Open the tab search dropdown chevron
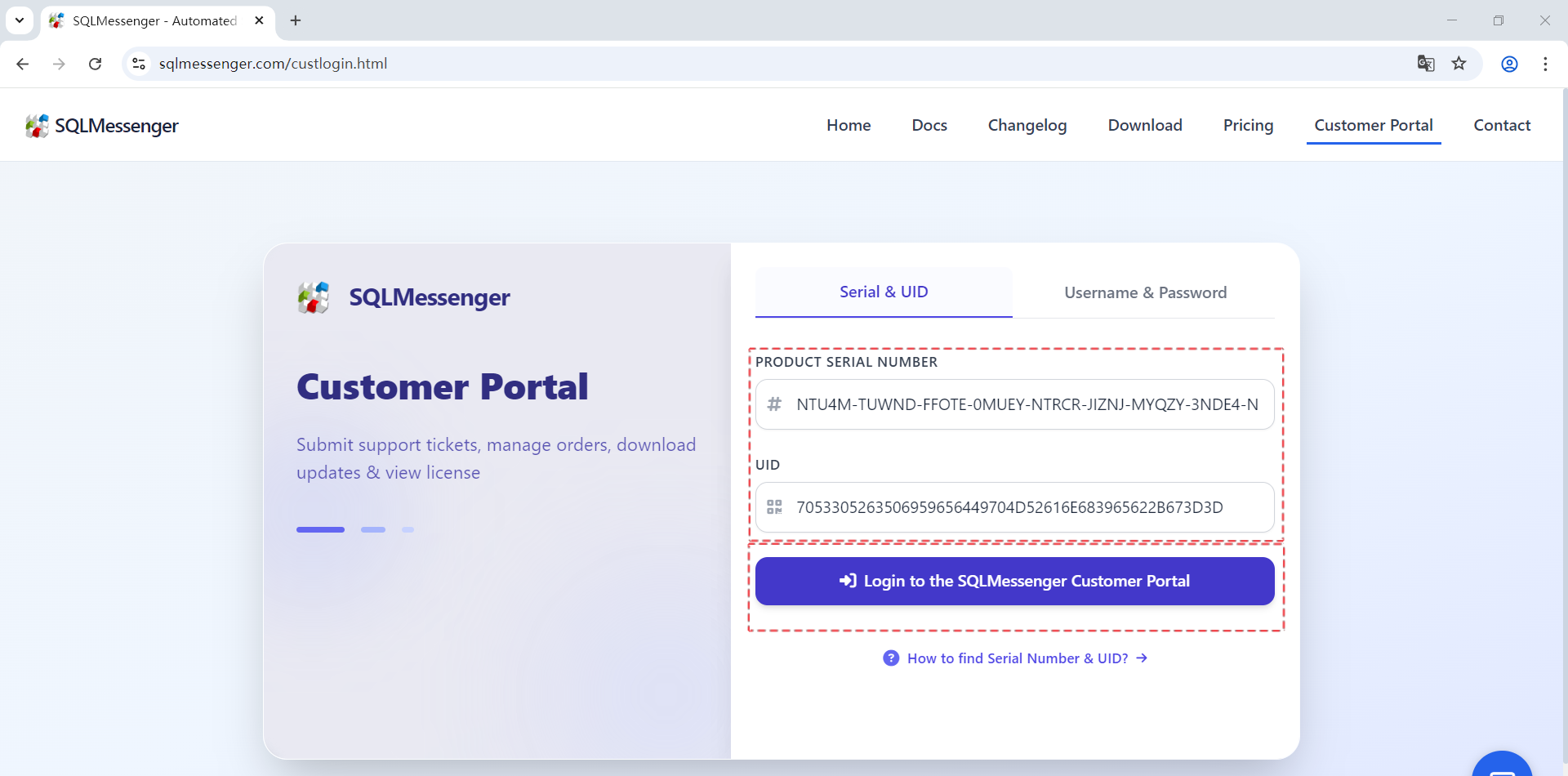 [20, 20]
